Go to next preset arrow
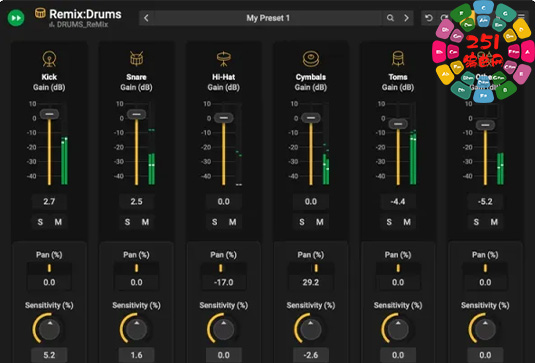 coord(406,18)
